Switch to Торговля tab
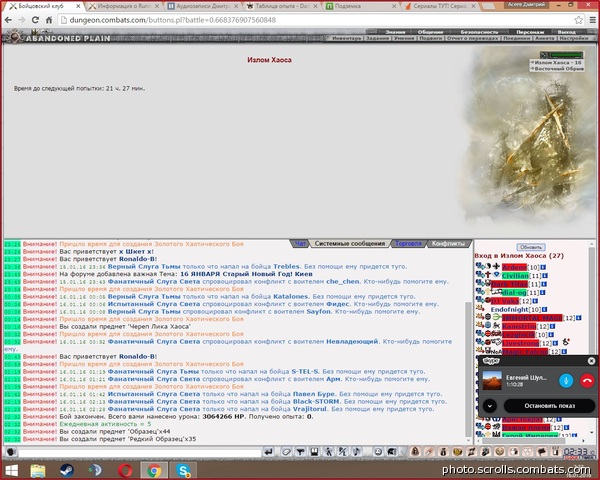Viewport: 600px width, 480px height. [408, 243]
